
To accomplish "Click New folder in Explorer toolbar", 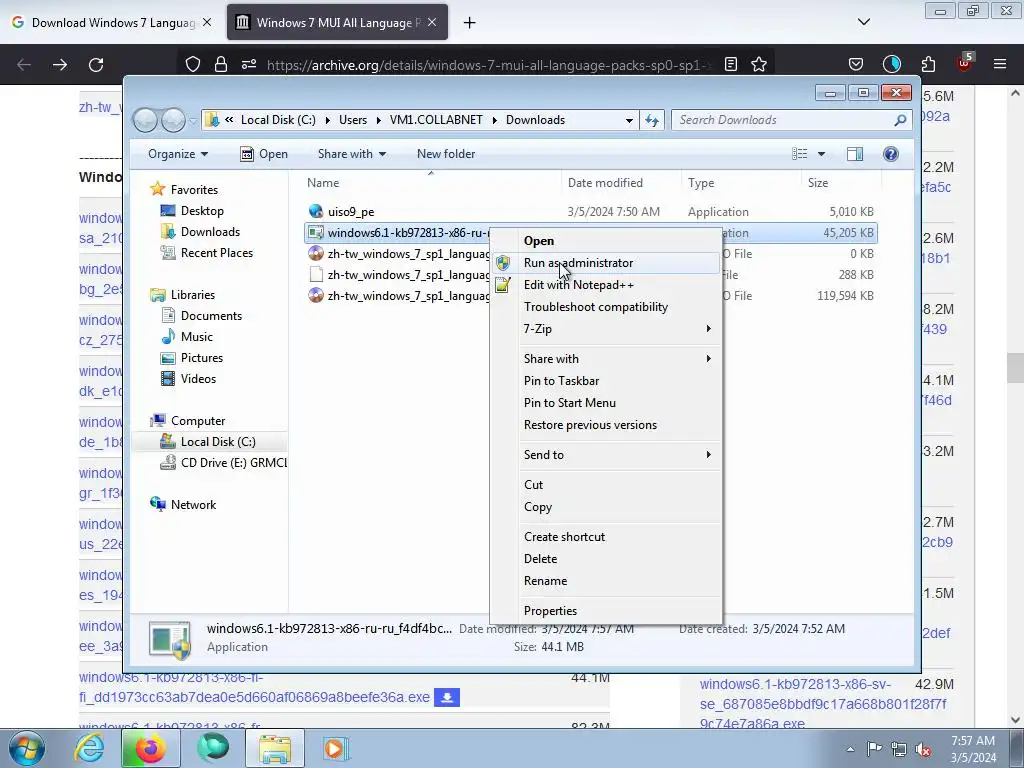I will (446, 154).
